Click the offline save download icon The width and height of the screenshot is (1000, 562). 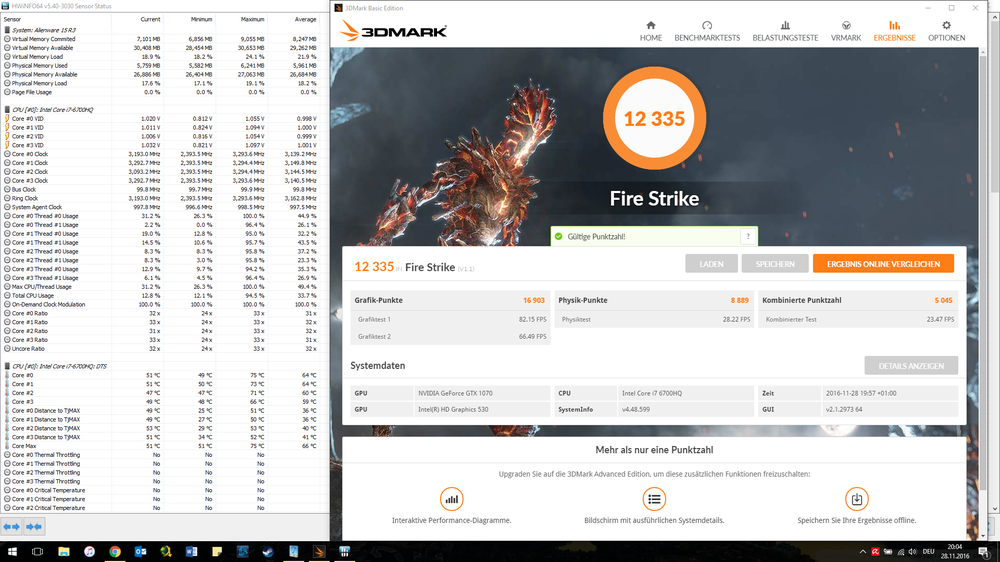pos(856,499)
